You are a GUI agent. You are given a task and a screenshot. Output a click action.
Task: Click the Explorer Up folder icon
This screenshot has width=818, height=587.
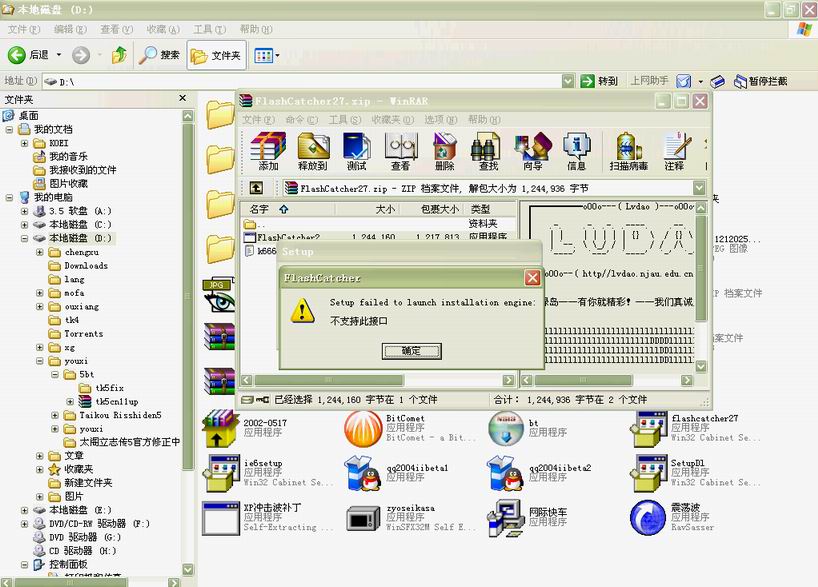pos(119,54)
